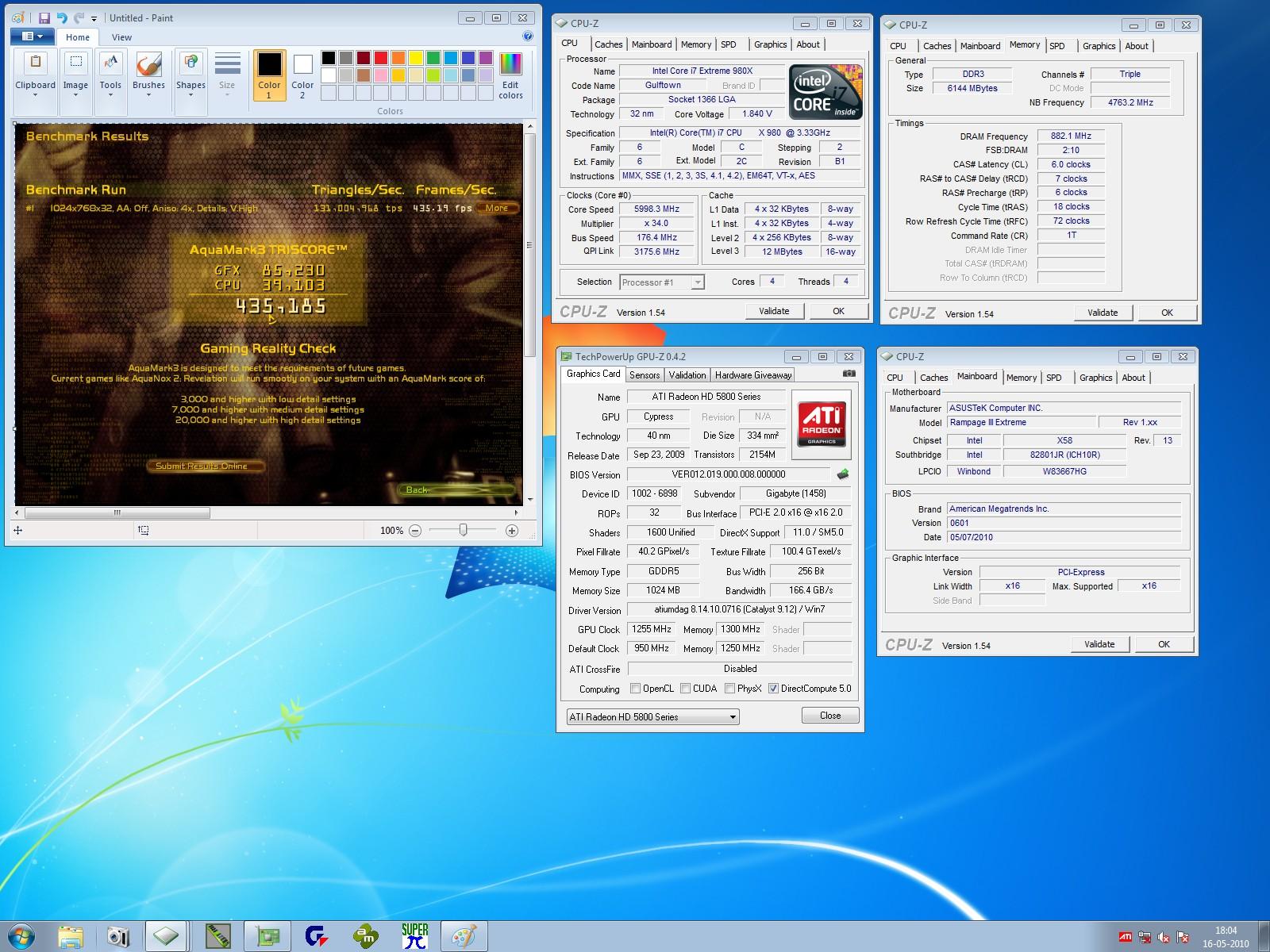Uncheck the DirectCompute 5.0 checkbox
Viewport: 1270px width, 952px height.
tap(773, 689)
